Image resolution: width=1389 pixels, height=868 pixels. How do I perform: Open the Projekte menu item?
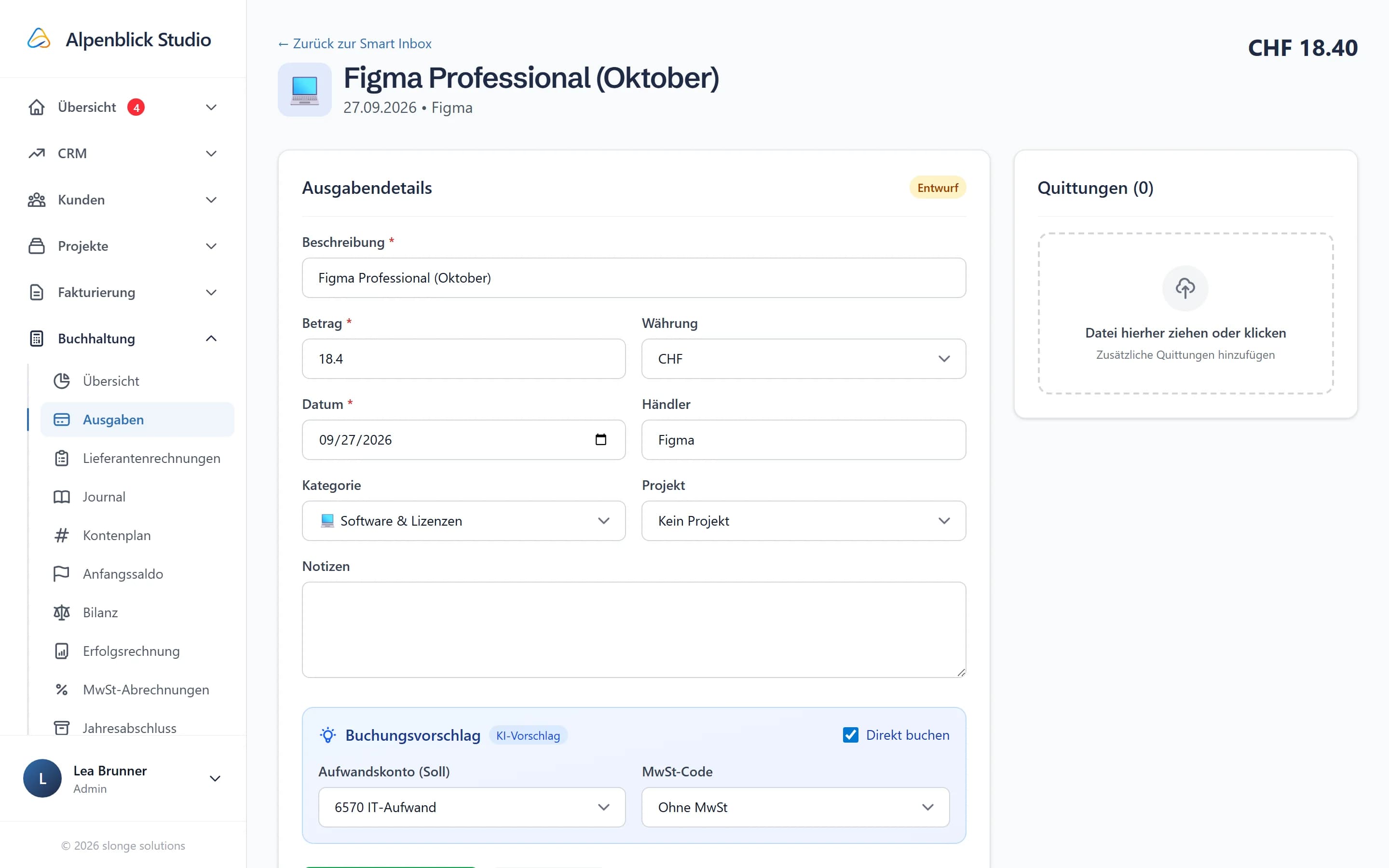(123, 246)
